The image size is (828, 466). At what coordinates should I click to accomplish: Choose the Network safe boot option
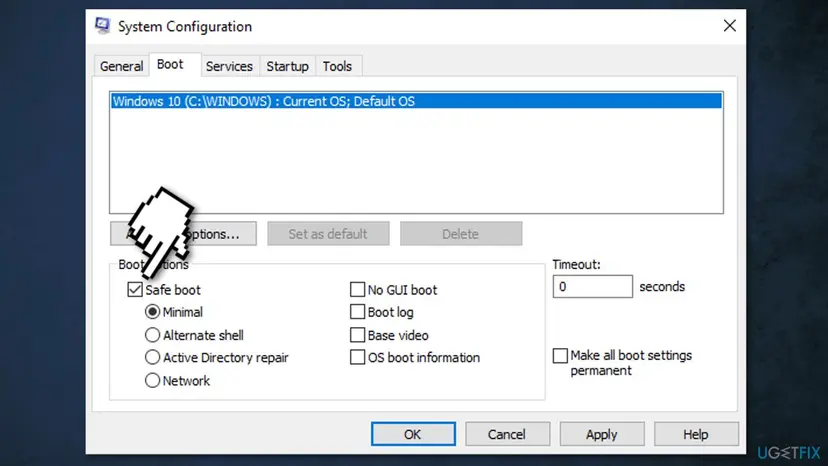(x=152, y=380)
